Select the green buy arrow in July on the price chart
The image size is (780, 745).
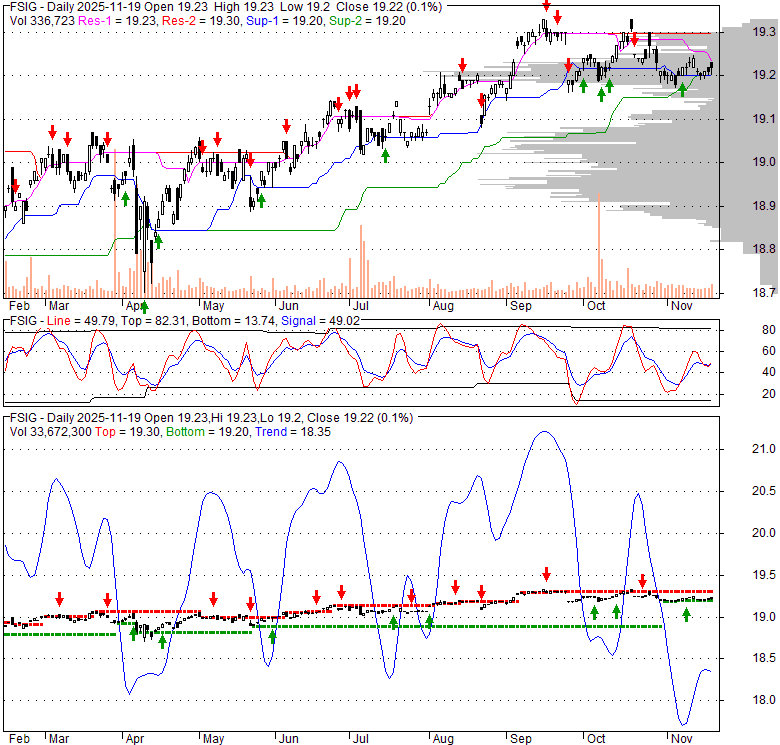coord(385,155)
